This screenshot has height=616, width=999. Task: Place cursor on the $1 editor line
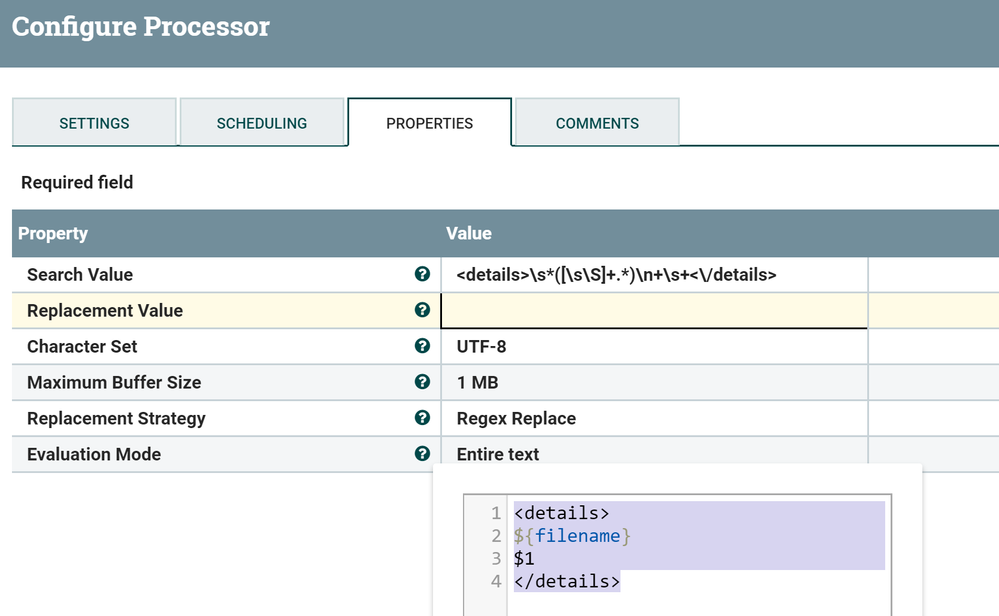pyautogui.click(x=525, y=559)
